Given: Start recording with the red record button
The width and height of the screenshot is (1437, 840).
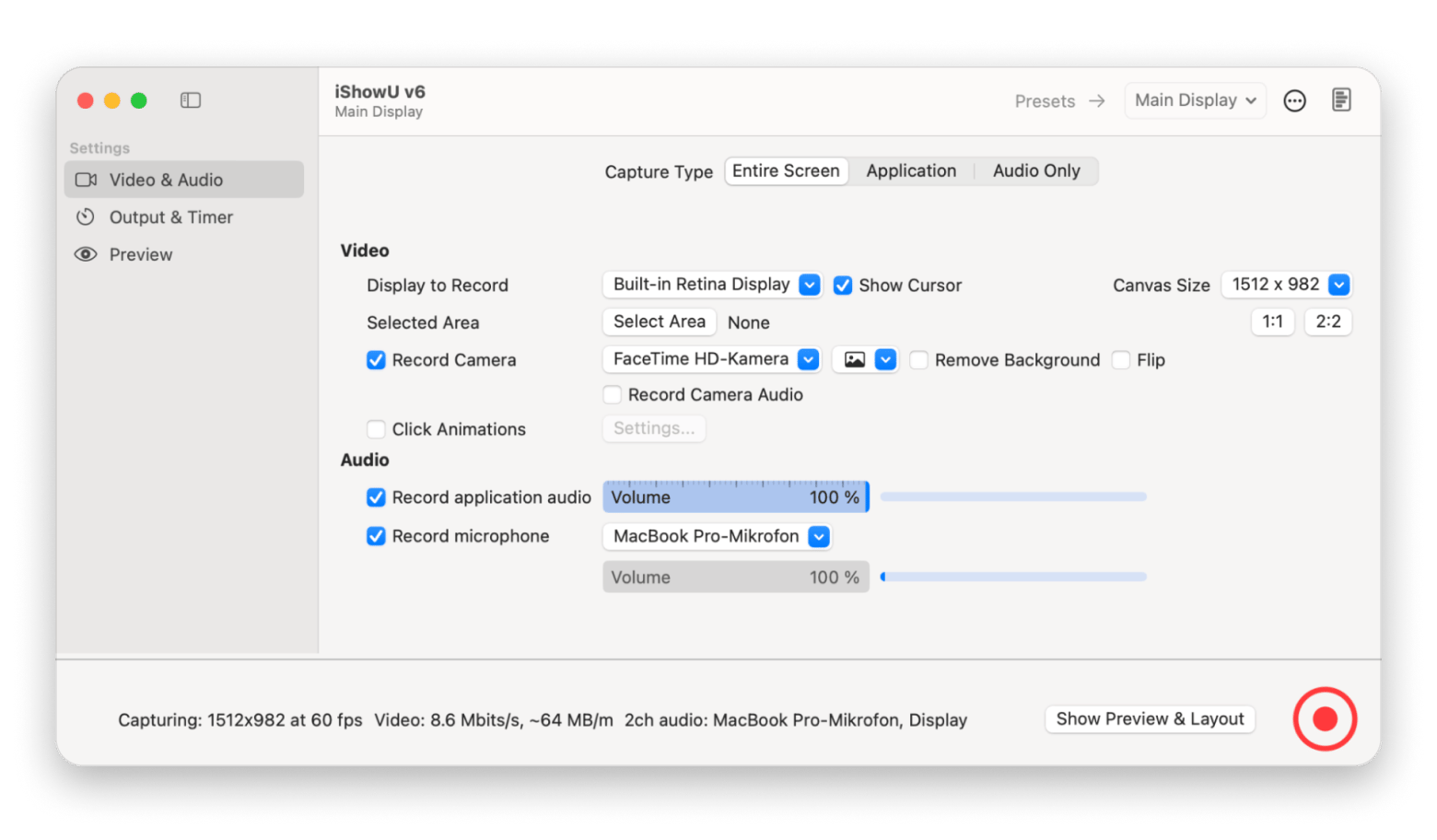Looking at the screenshot, I should 1324,718.
